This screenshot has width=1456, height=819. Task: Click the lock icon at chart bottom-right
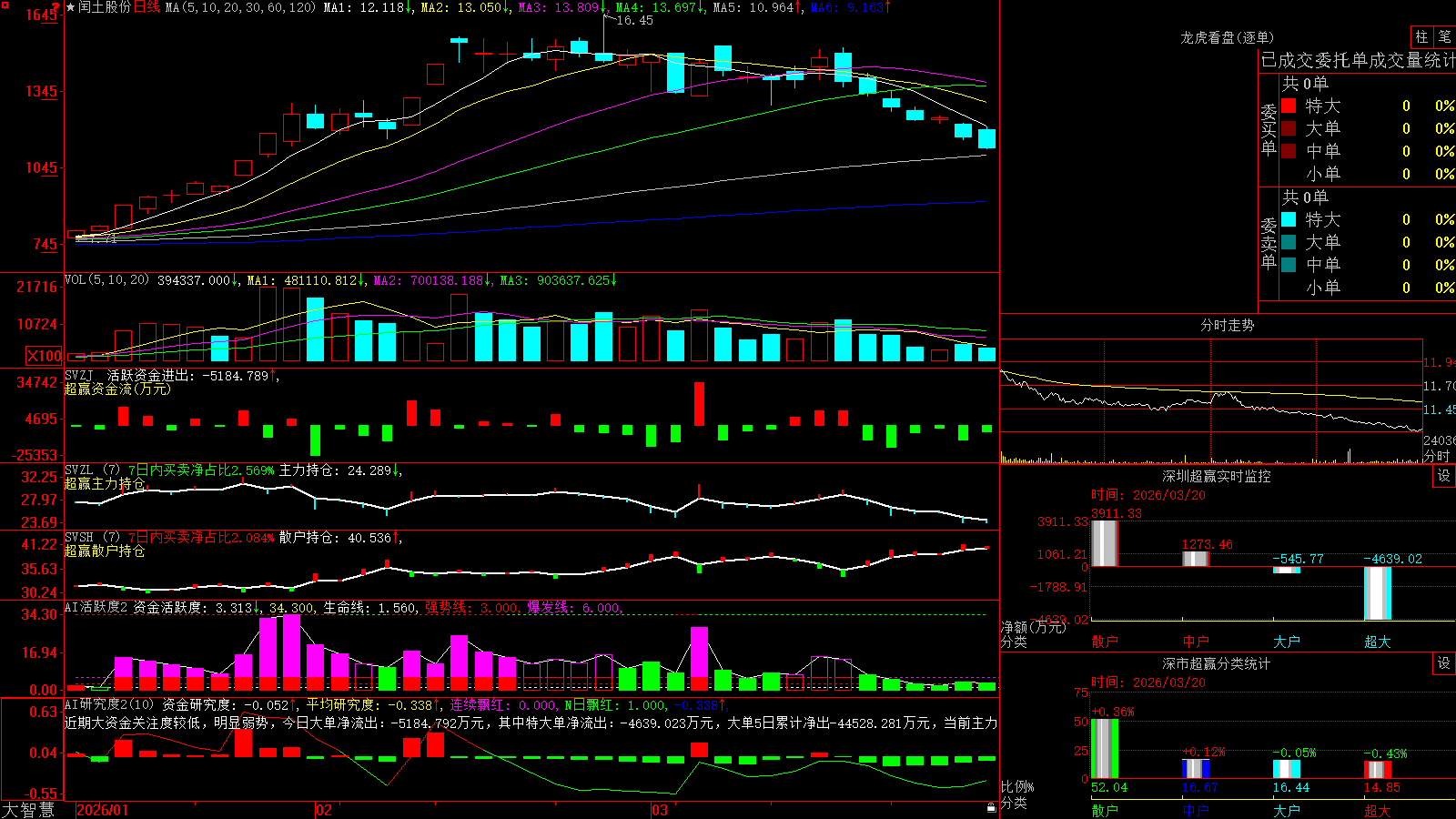coord(992,807)
